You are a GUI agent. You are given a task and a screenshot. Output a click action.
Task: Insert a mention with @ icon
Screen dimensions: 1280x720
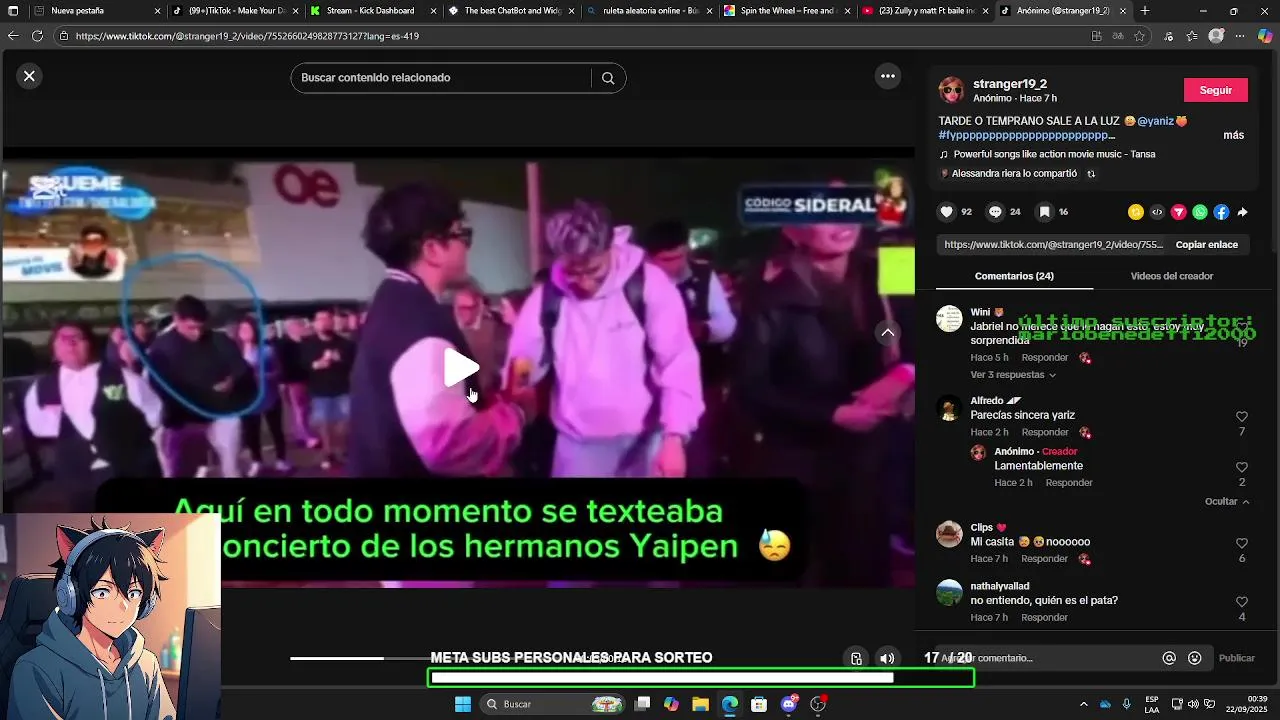[1169, 658]
